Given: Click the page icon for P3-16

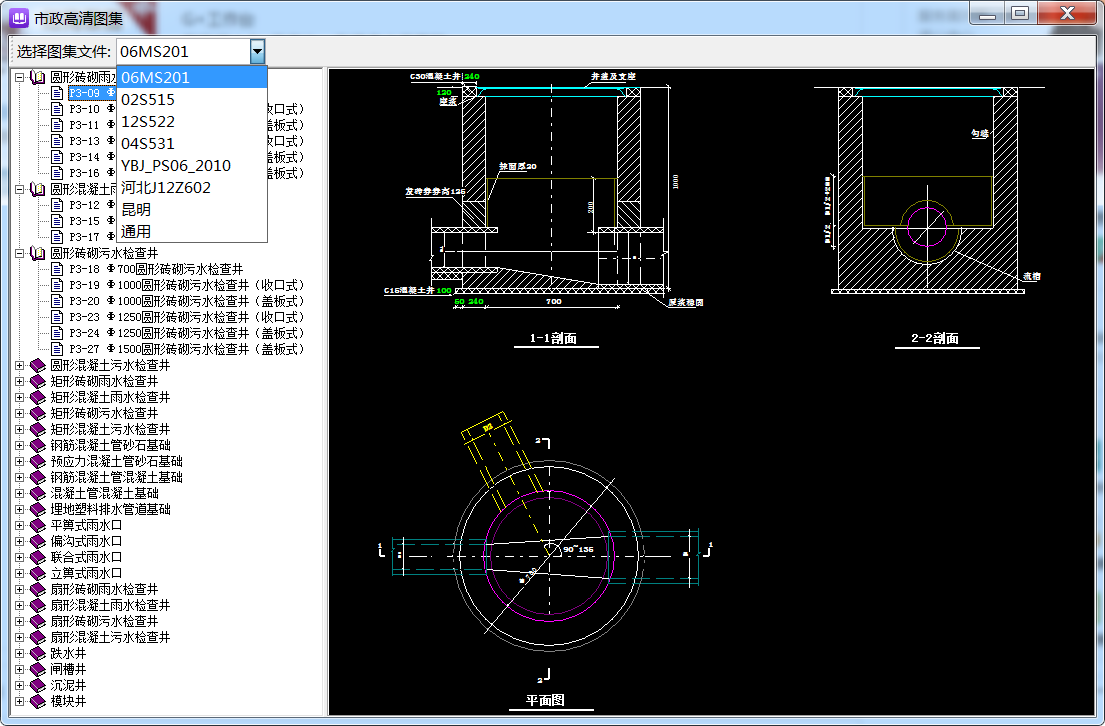Looking at the screenshot, I should [58, 173].
